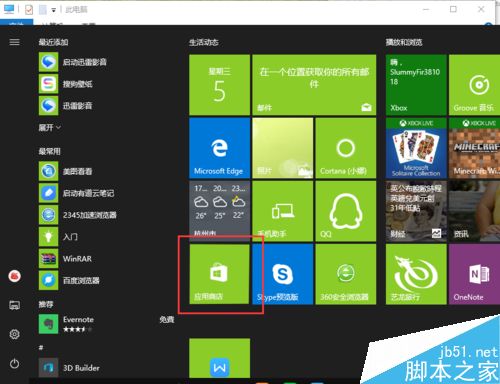Open OneNote tile
The width and height of the screenshot is (500, 384).
click(474, 274)
